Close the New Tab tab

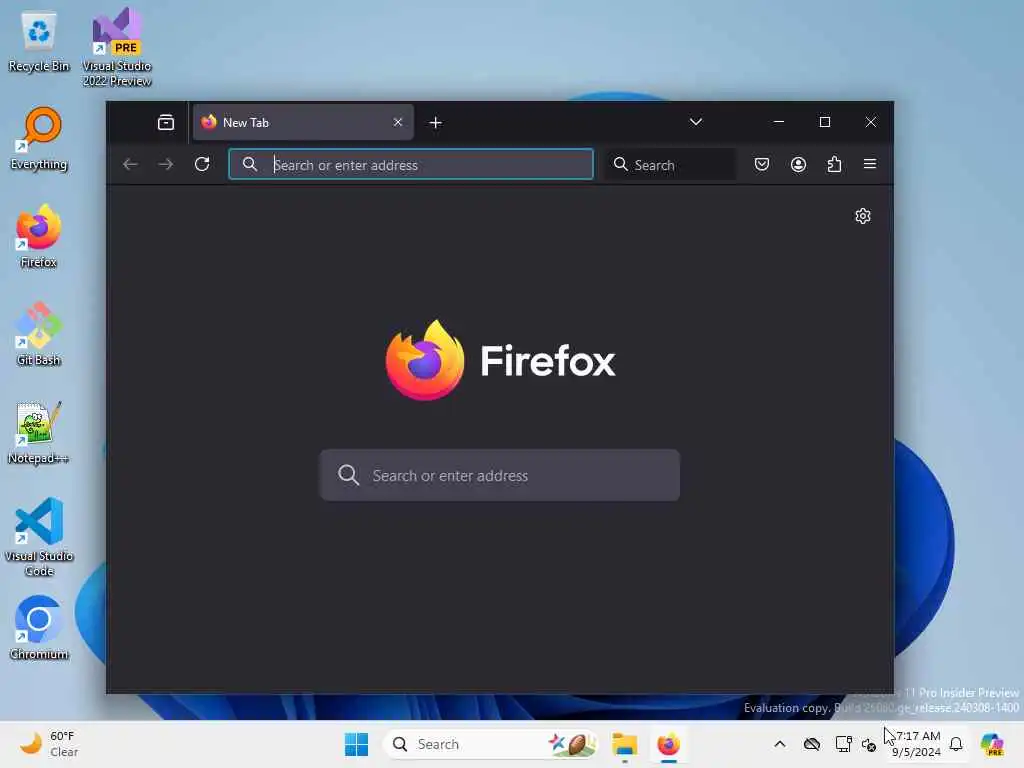point(398,122)
